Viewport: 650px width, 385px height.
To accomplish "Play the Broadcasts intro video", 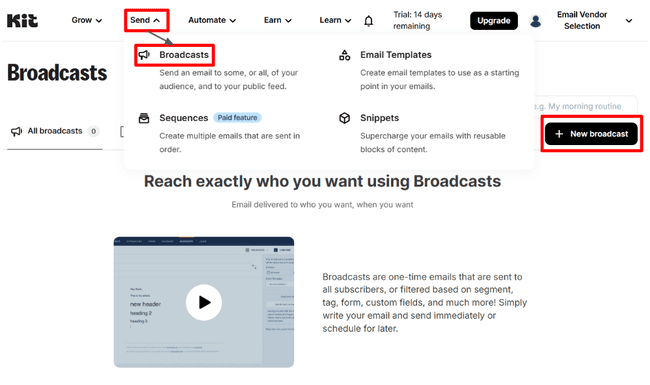I will coord(204,302).
